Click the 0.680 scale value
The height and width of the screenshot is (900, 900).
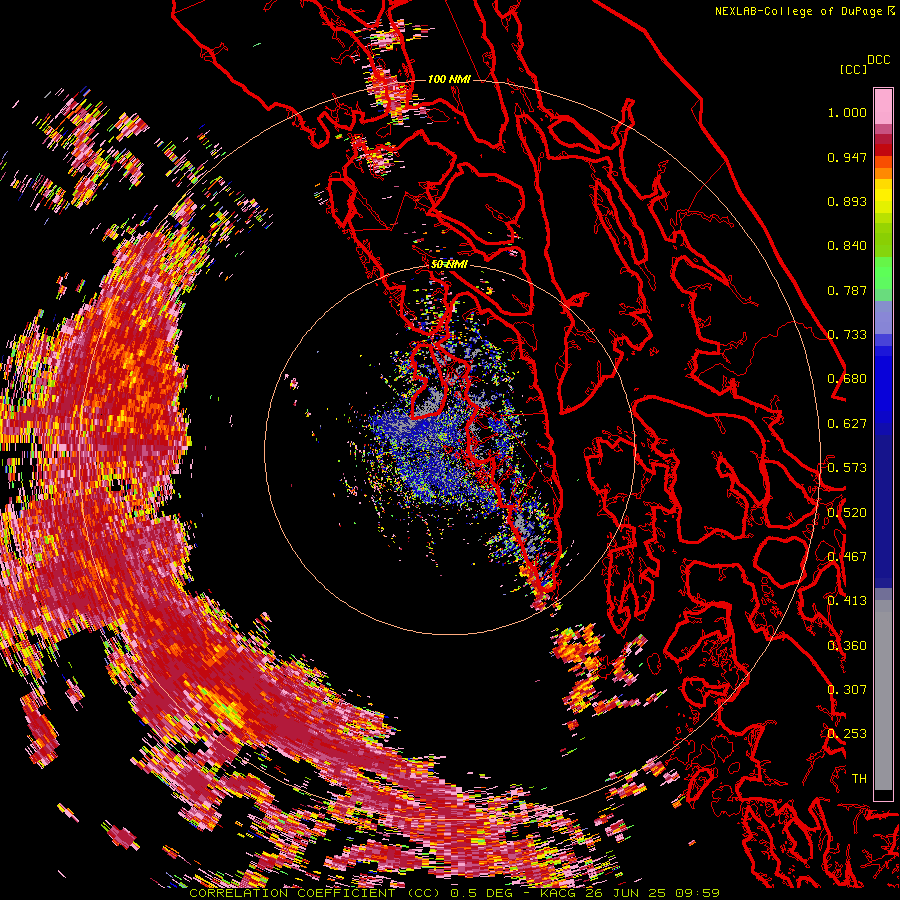(847, 379)
